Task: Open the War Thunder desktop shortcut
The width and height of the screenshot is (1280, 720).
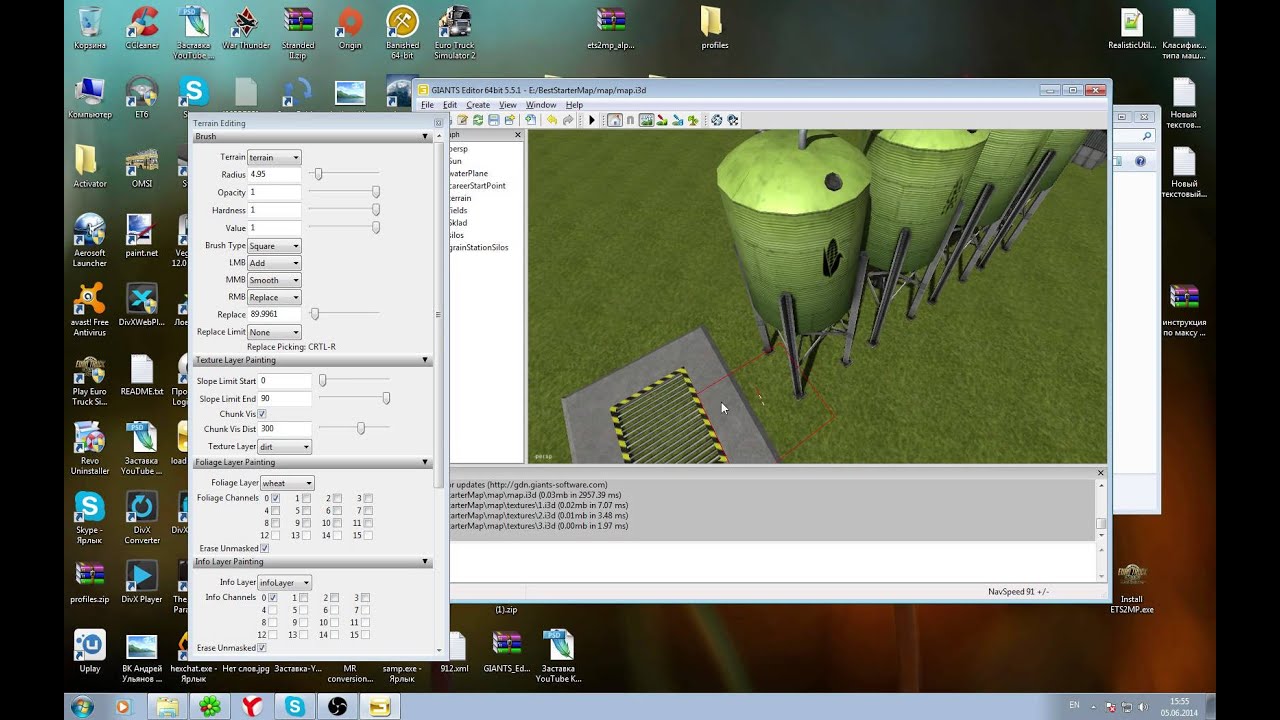Action: pos(245,28)
